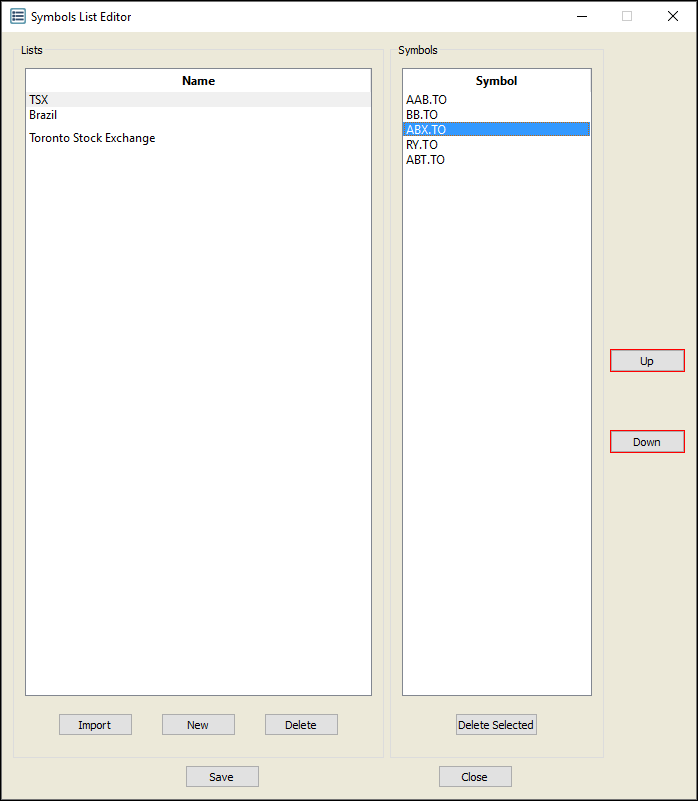Select the Brazil list entry
The width and height of the screenshot is (698, 801).
pos(43,115)
